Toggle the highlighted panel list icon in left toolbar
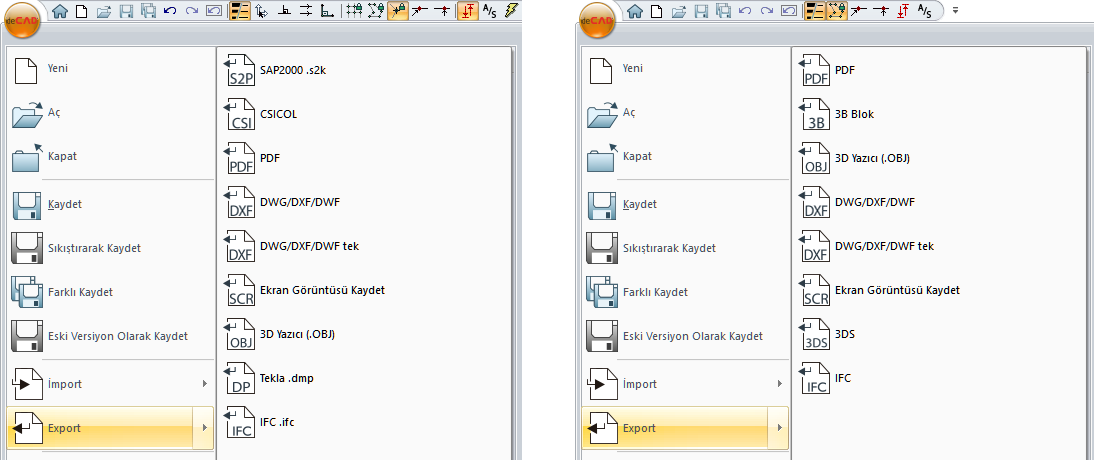 (240, 11)
